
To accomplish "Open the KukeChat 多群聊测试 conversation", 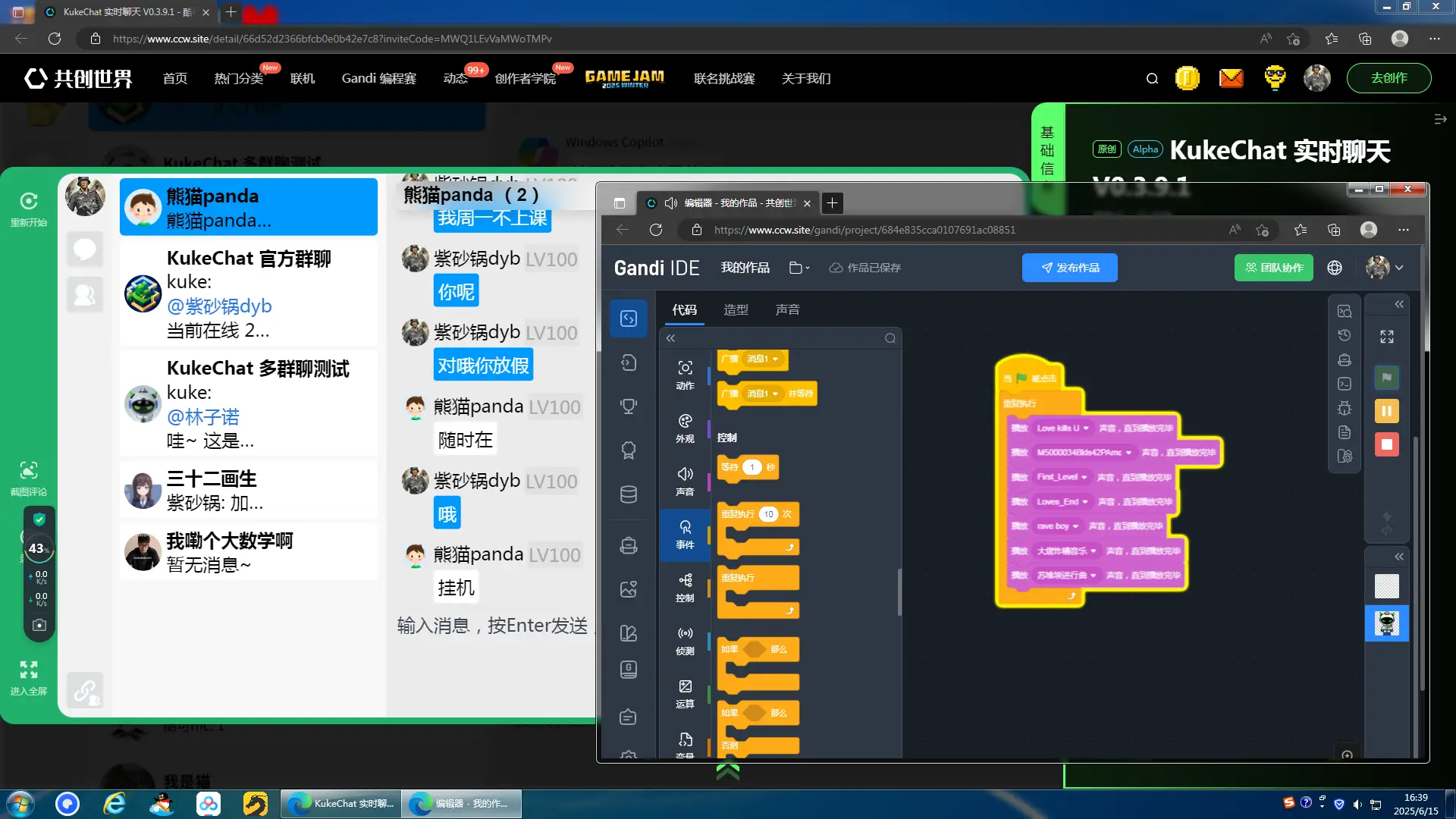I will click(249, 403).
